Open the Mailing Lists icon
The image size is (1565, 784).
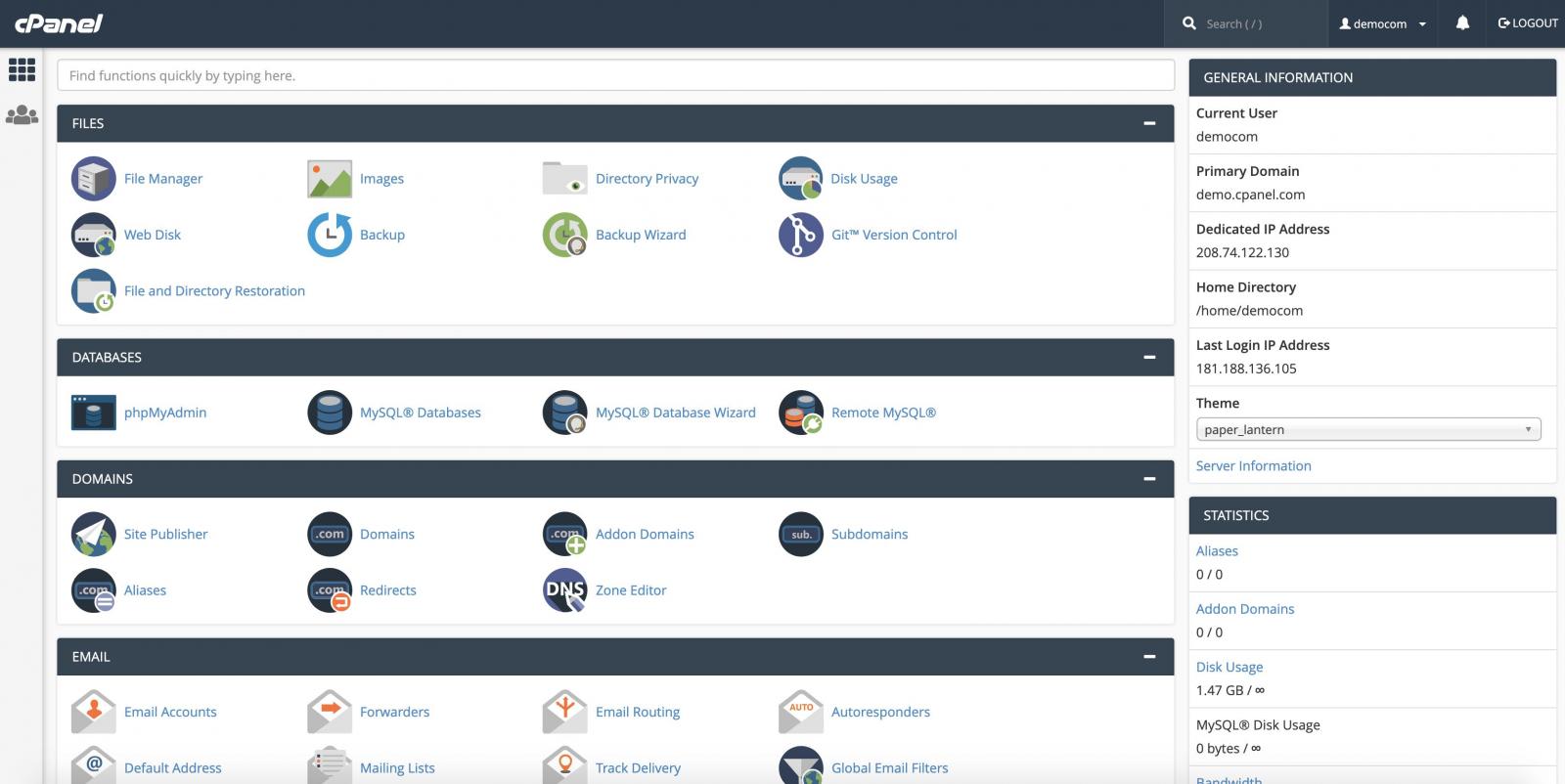330,766
